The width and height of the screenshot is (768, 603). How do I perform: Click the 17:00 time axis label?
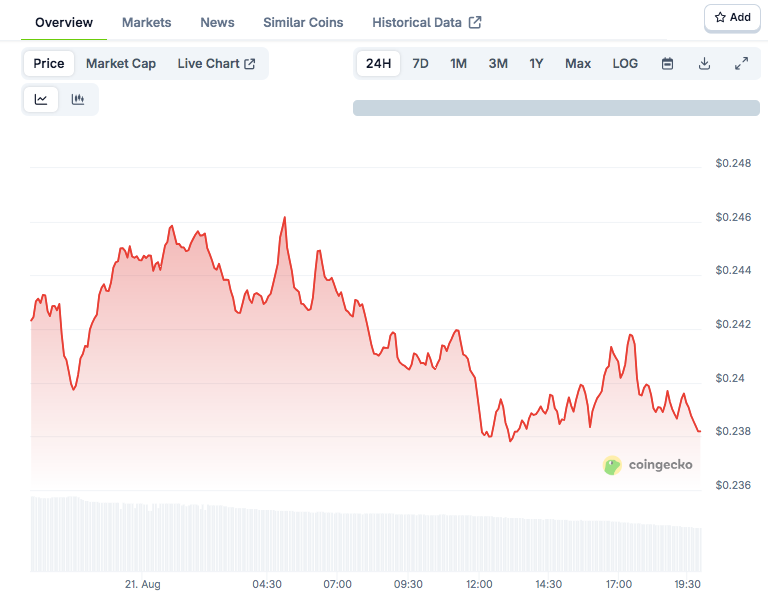619,584
